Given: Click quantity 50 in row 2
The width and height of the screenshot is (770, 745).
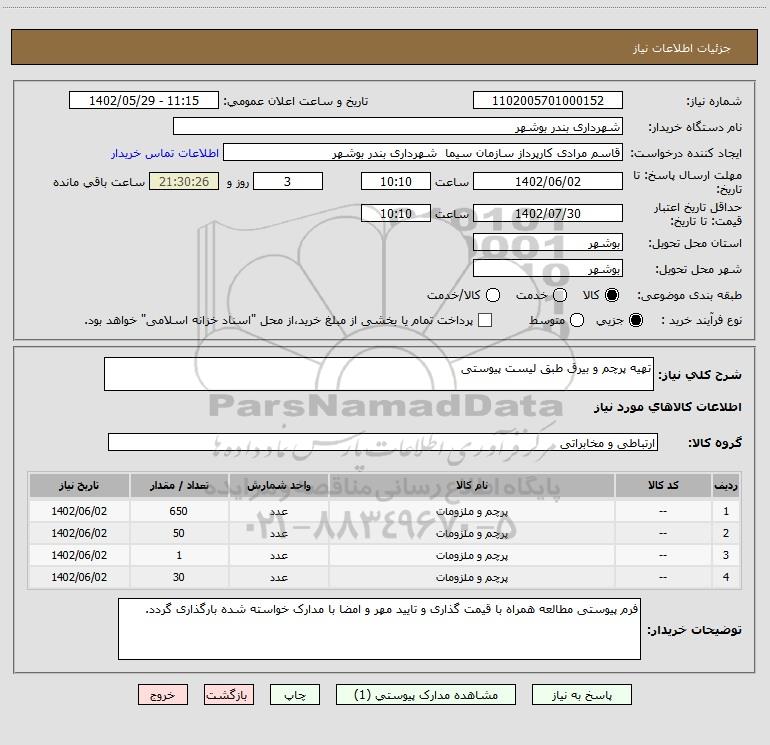Looking at the screenshot, I should click(x=179, y=533).
